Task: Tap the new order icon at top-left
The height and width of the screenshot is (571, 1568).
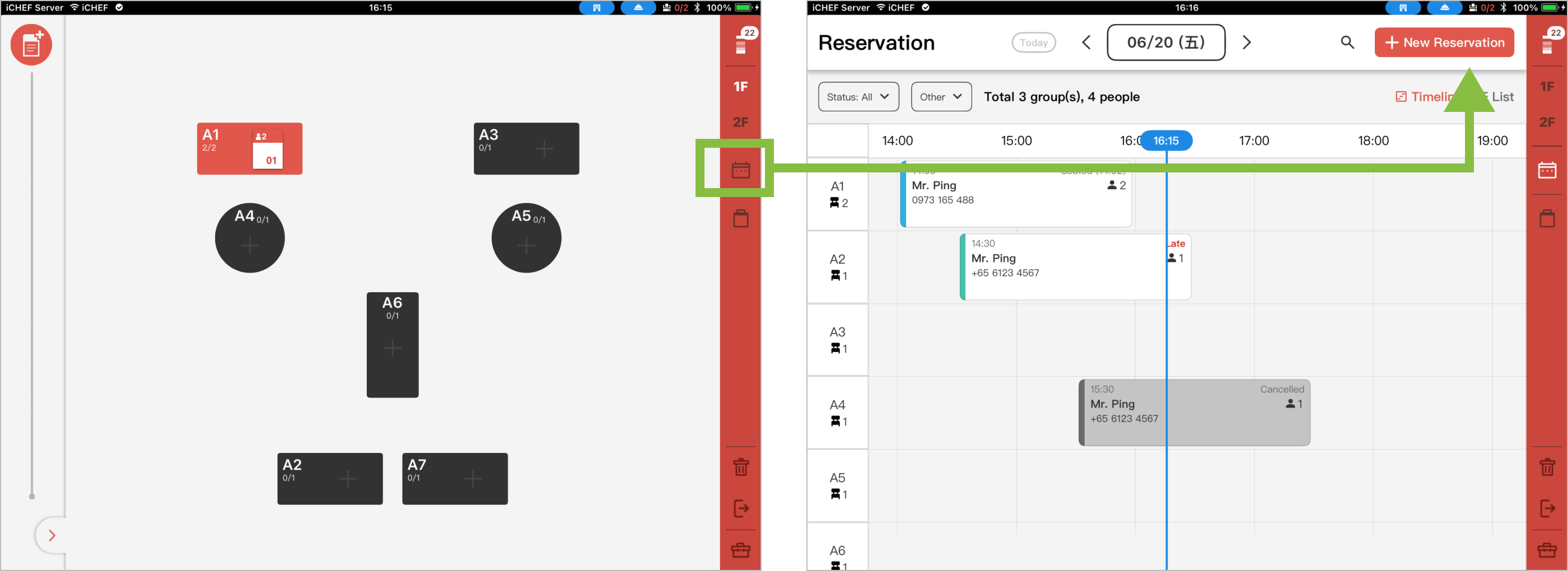Action: click(x=31, y=44)
